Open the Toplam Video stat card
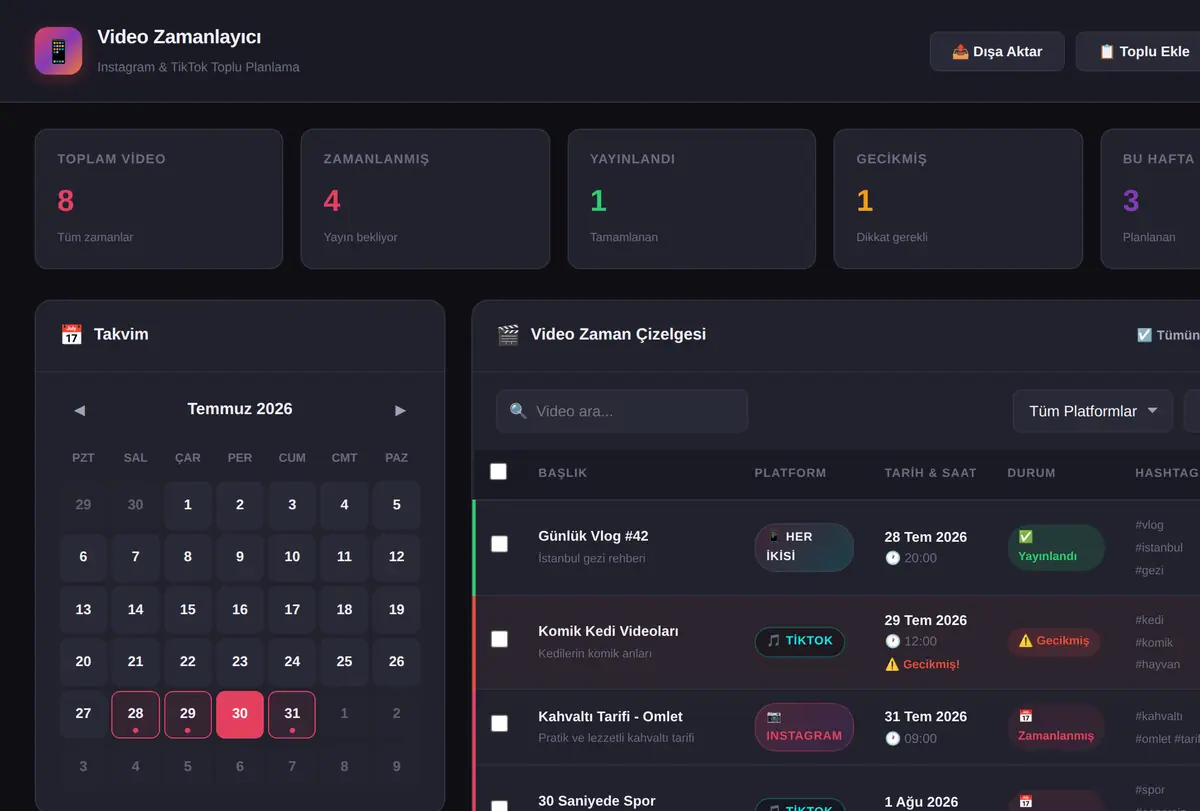 point(159,199)
